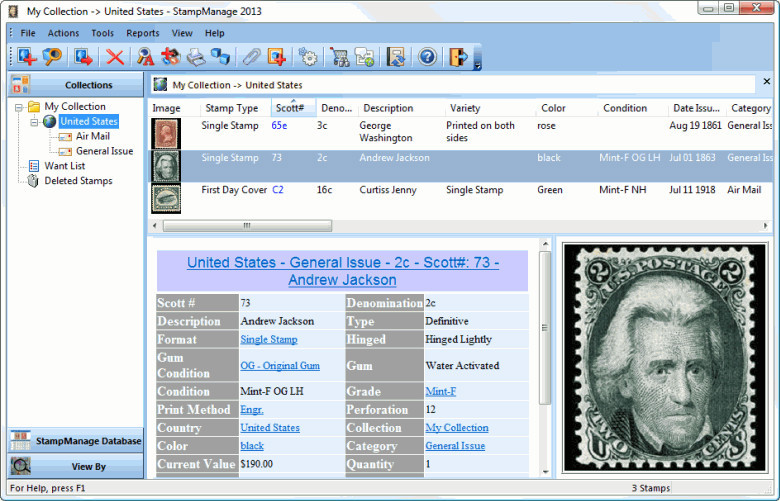Click the Image column header
This screenshot has height=501, width=780.
[174, 108]
